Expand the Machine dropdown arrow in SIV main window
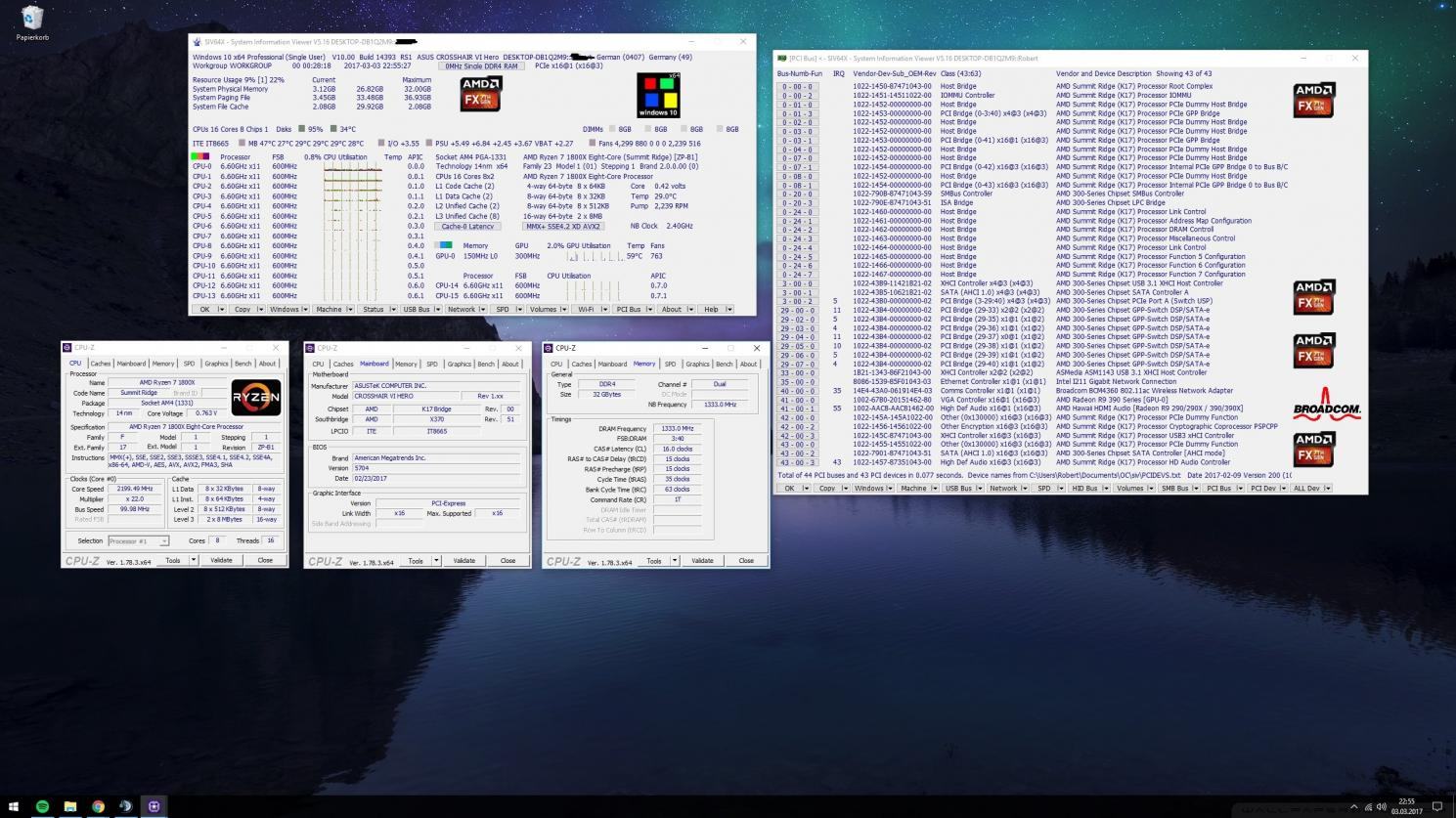Screen dimensions: 1456x818 click(x=350, y=309)
